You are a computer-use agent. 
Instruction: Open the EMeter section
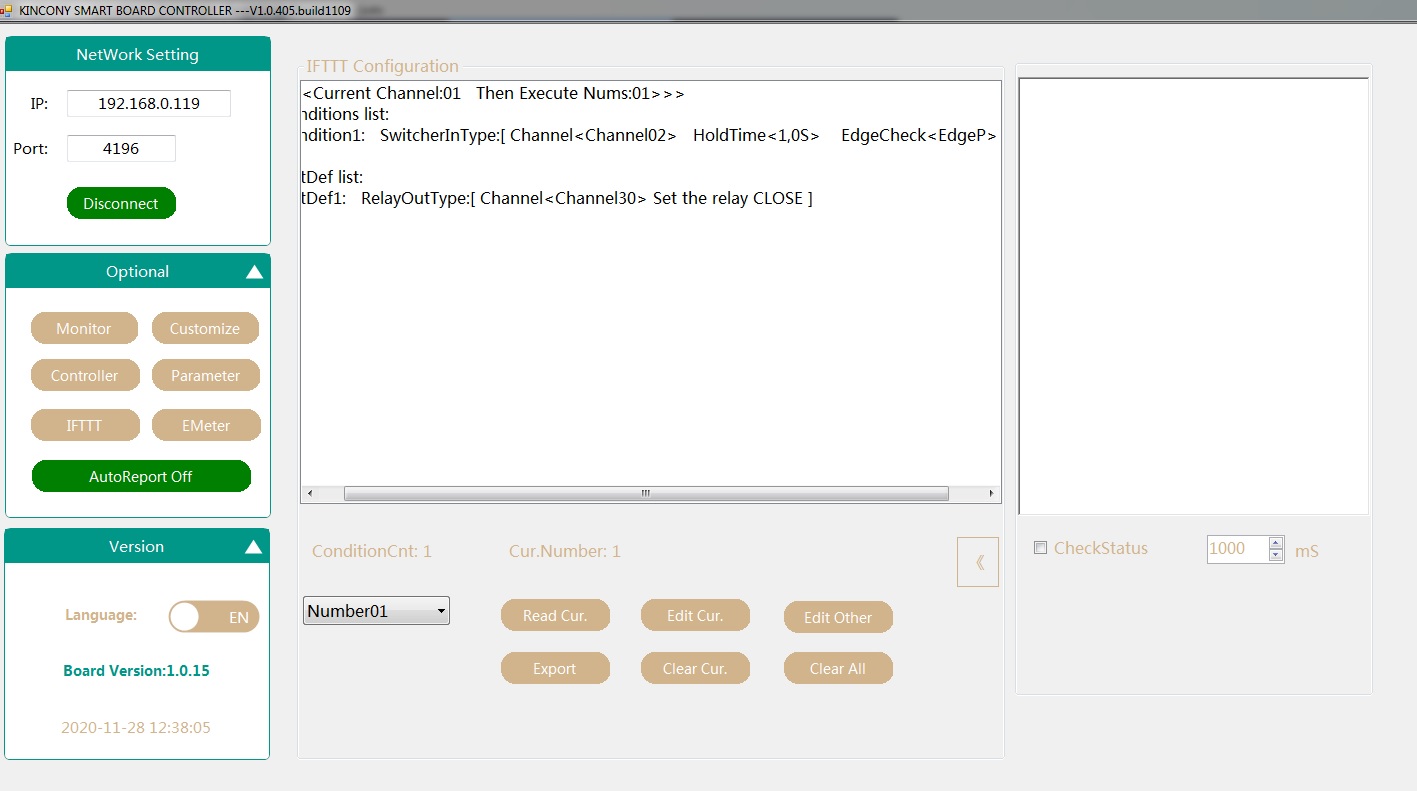(x=206, y=425)
